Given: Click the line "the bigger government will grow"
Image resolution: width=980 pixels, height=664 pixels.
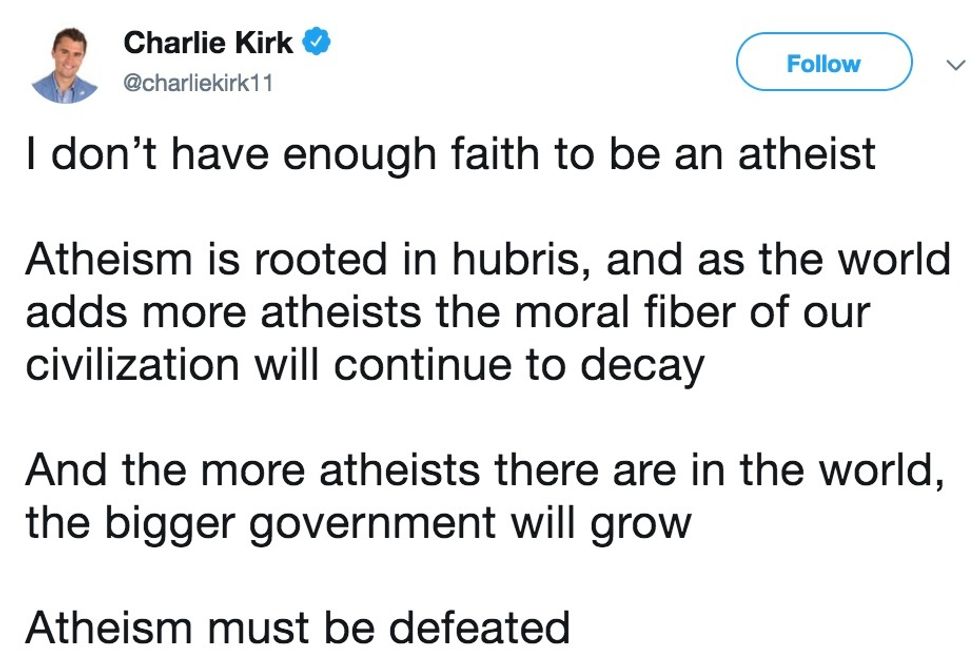Looking at the screenshot, I should click(357, 523).
